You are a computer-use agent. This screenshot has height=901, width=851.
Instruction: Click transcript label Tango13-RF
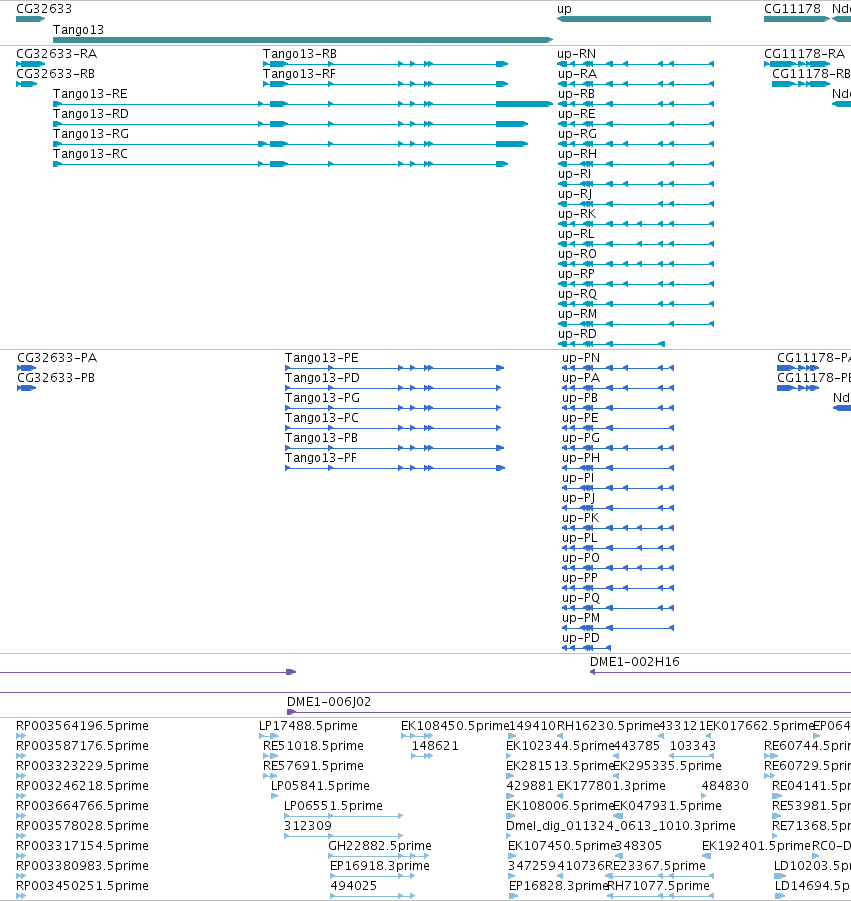click(x=299, y=74)
